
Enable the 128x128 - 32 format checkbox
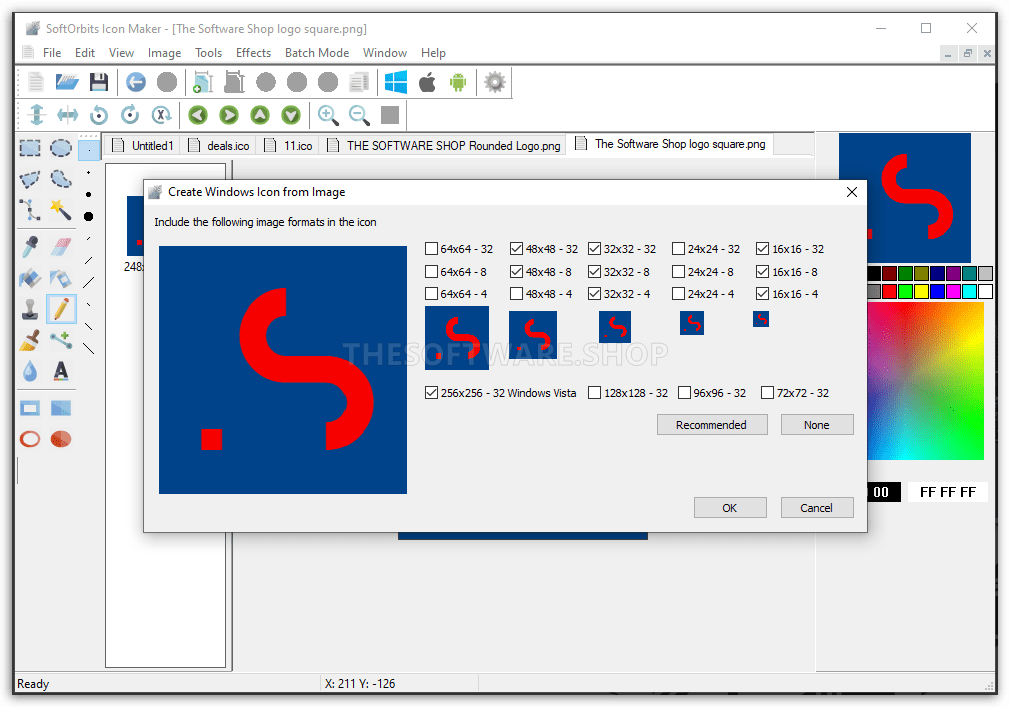tap(595, 393)
